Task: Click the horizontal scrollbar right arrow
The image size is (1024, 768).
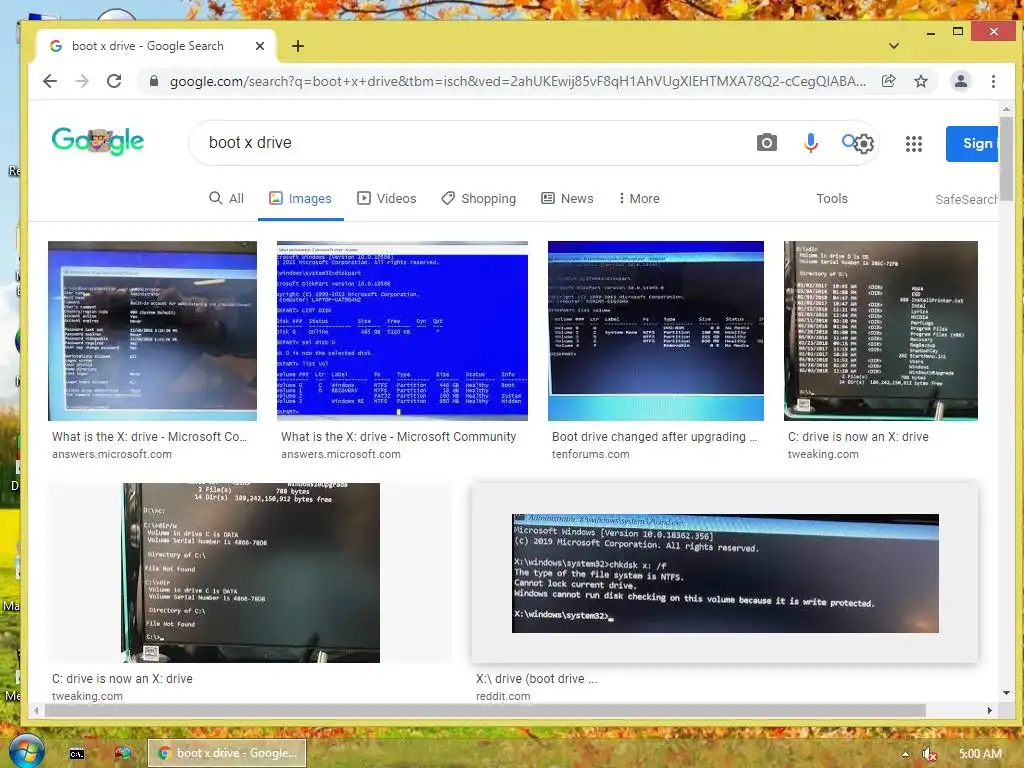Action: tap(989, 711)
